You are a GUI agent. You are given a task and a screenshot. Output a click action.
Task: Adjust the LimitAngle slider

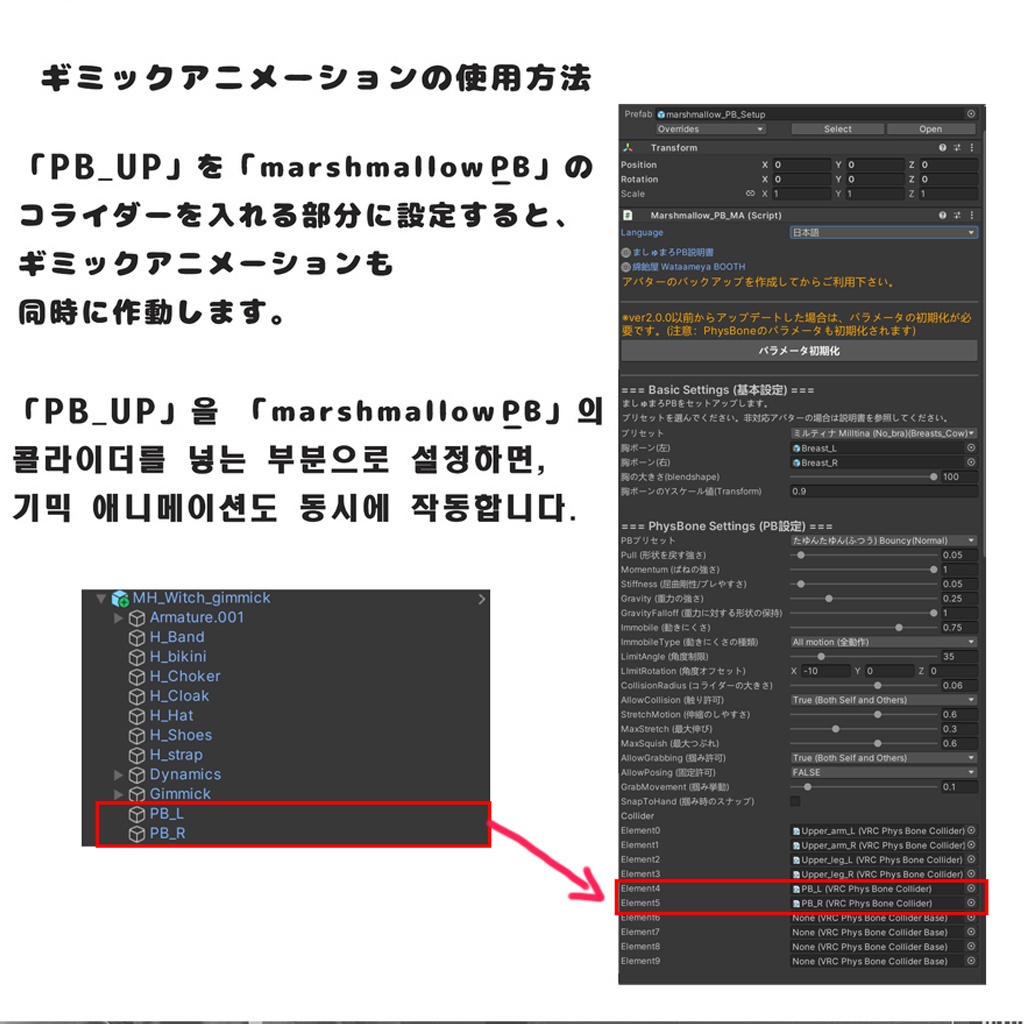863,656
